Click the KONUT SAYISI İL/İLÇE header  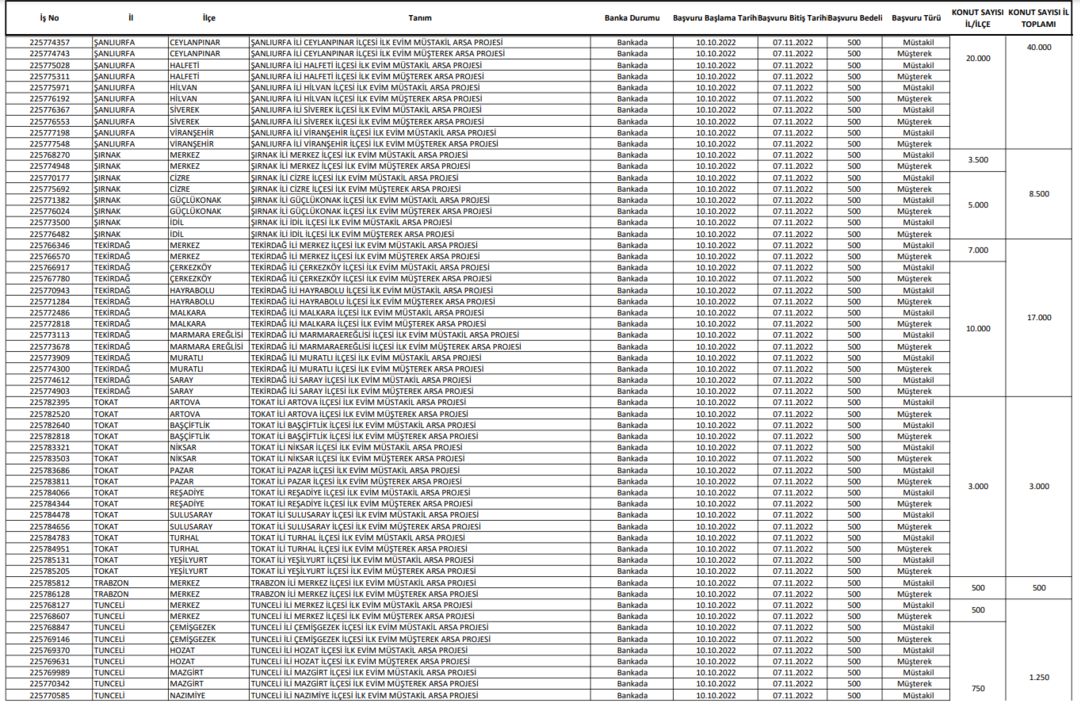[x=977, y=19]
